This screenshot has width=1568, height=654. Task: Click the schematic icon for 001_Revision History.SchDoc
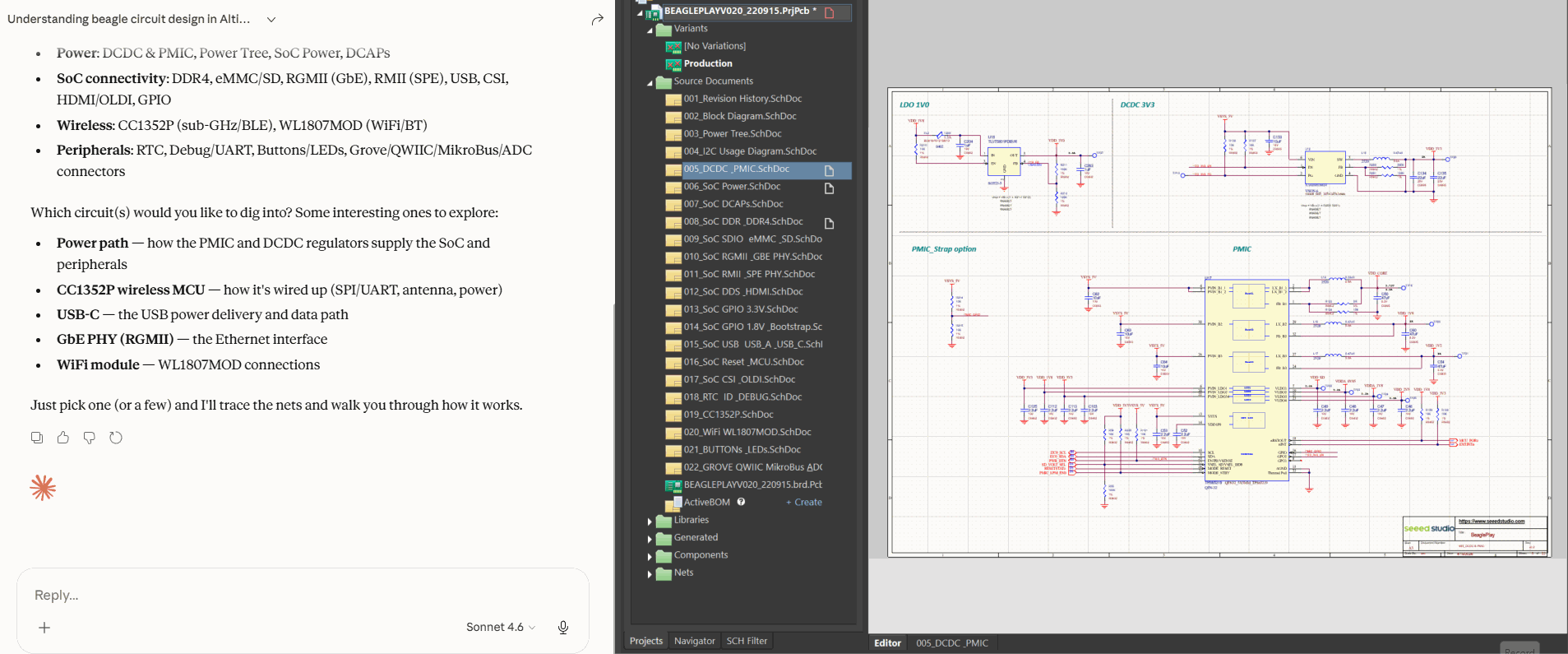(673, 100)
